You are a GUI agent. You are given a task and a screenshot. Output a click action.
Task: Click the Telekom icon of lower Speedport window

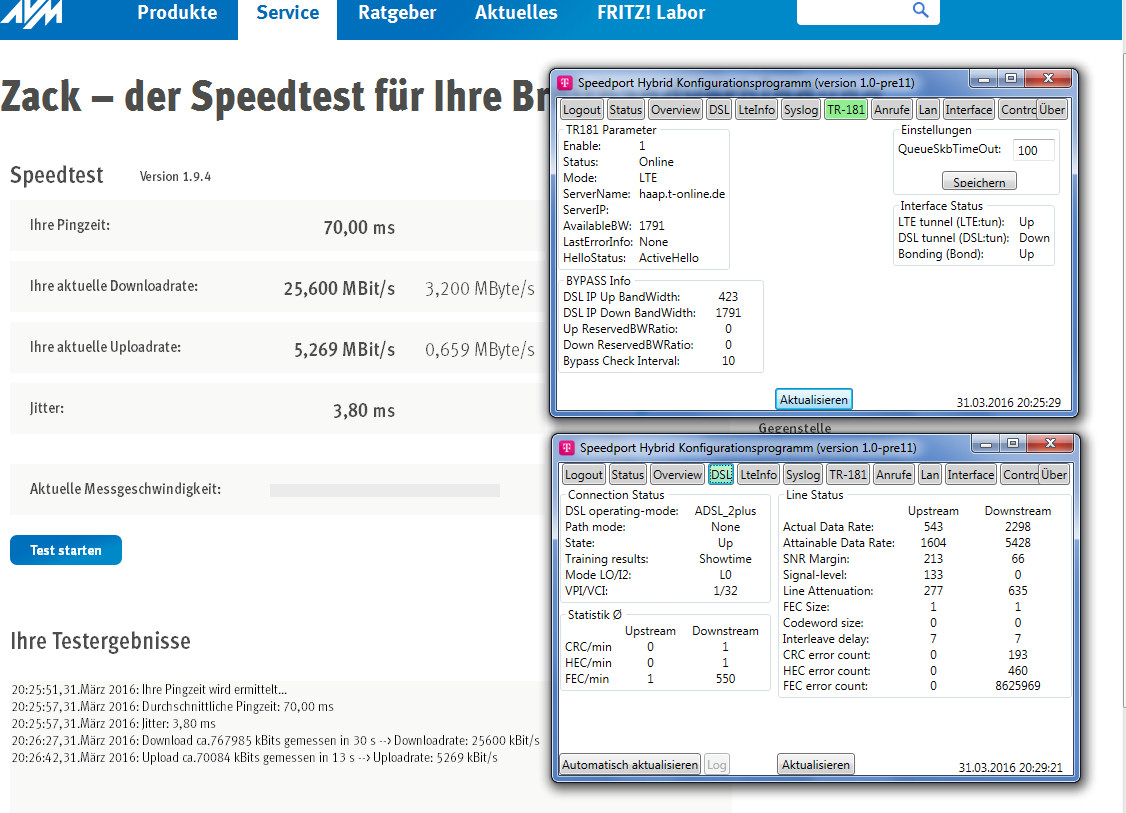(567, 447)
